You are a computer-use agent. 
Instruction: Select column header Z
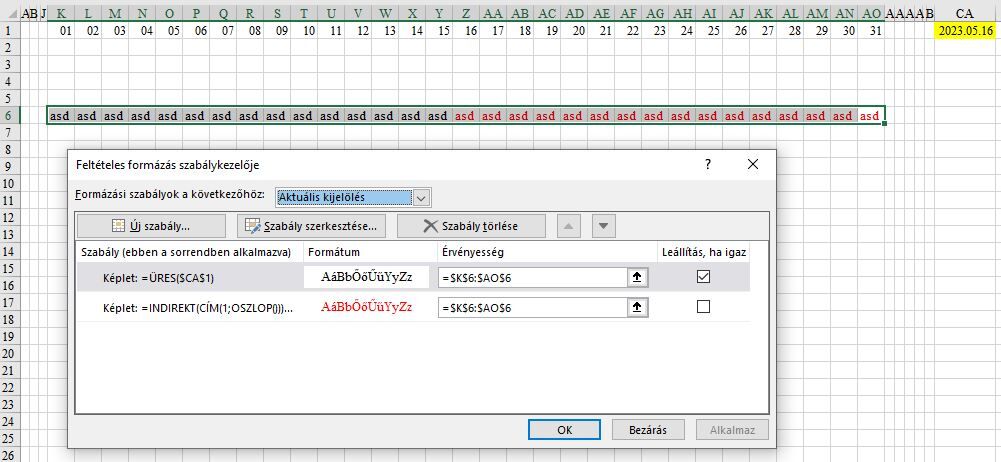tap(466, 13)
